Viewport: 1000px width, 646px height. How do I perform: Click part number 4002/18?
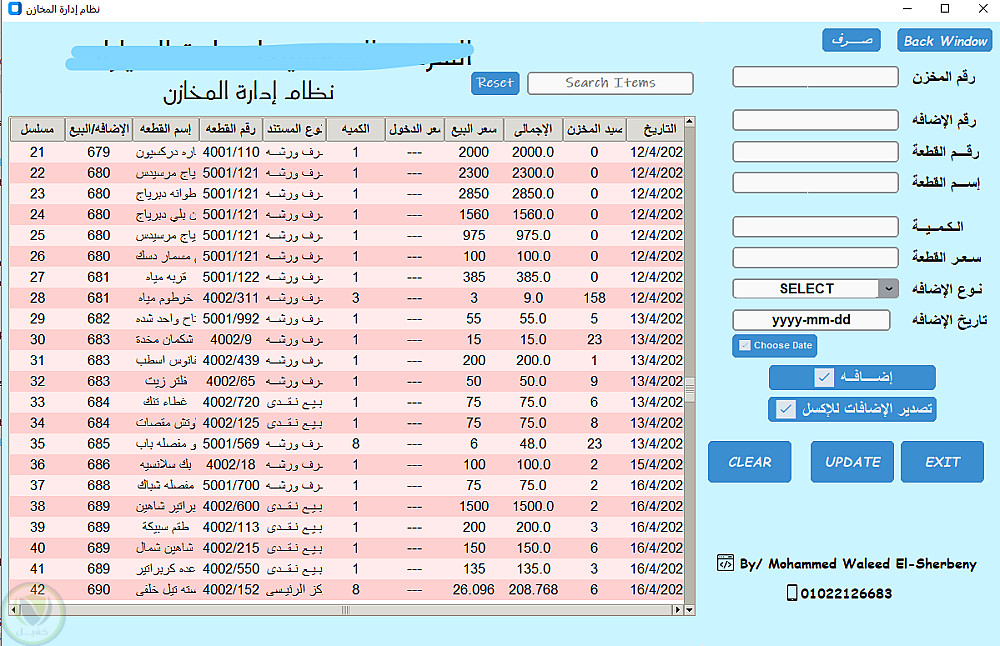tap(231, 464)
